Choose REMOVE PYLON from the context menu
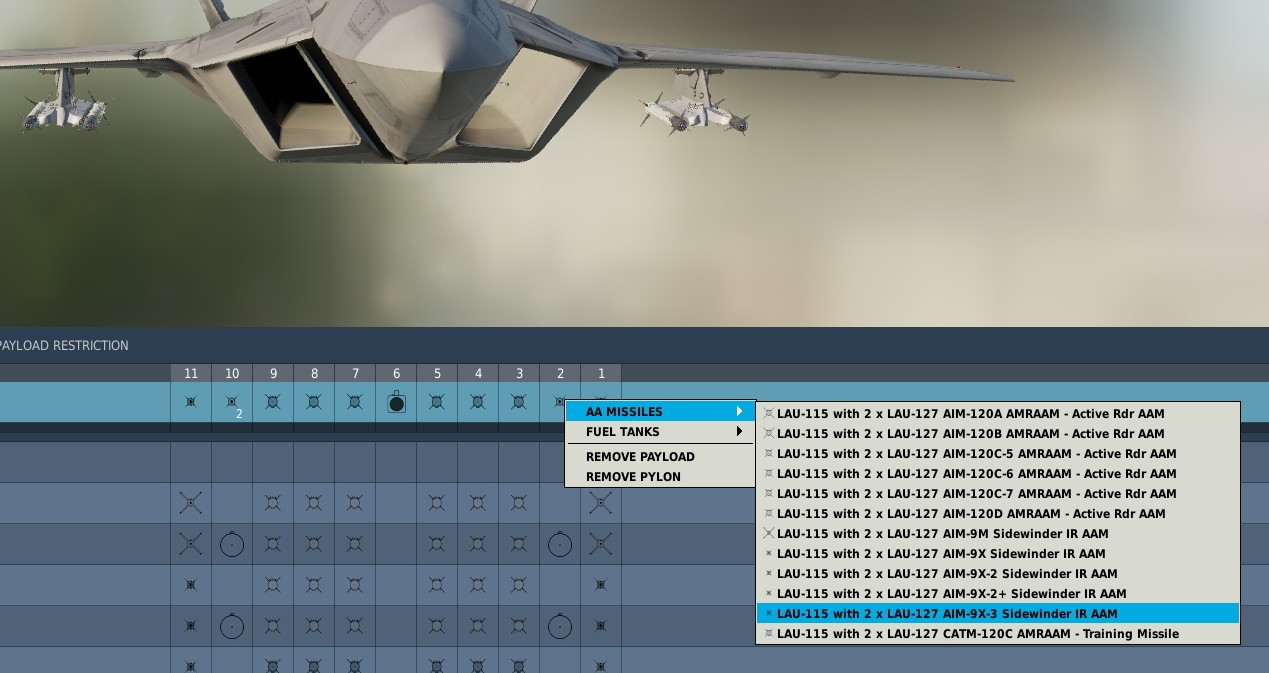The height and width of the screenshot is (673, 1269). tap(660, 477)
